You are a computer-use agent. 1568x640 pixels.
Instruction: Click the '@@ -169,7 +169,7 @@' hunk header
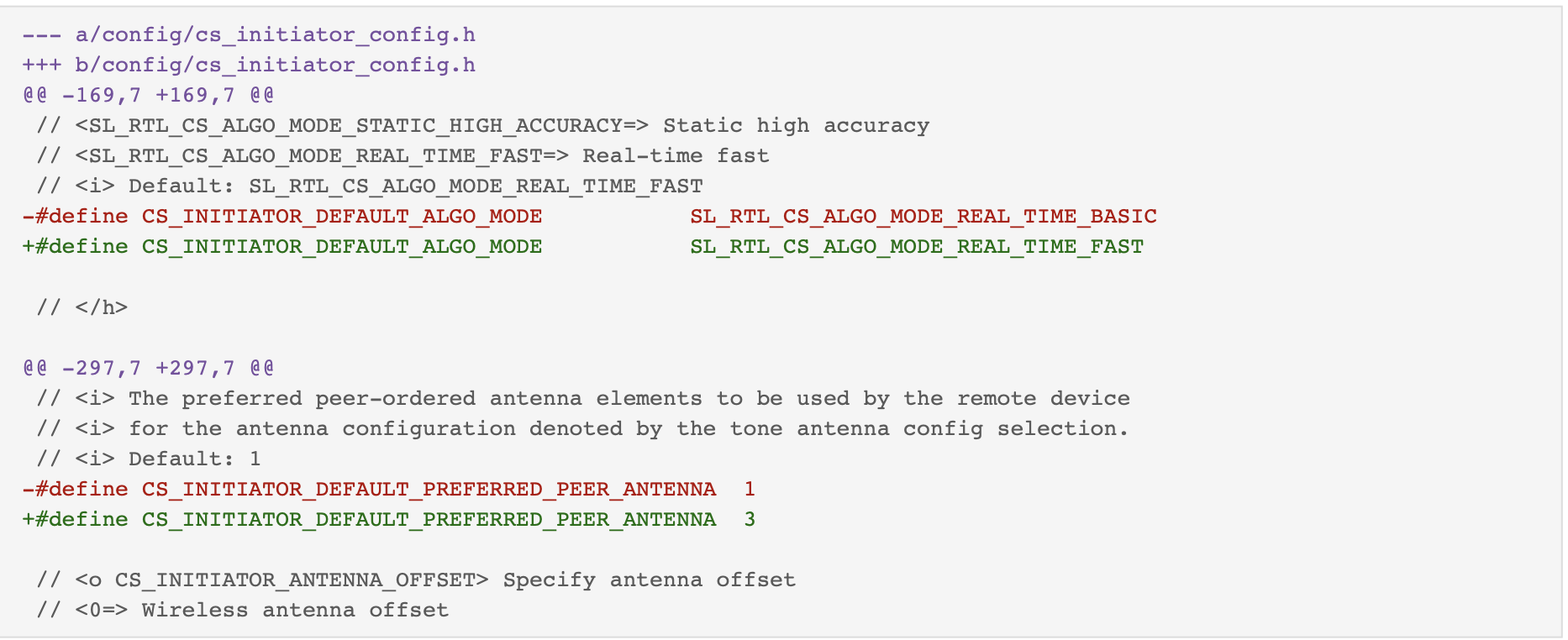click(x=149, y=95)
